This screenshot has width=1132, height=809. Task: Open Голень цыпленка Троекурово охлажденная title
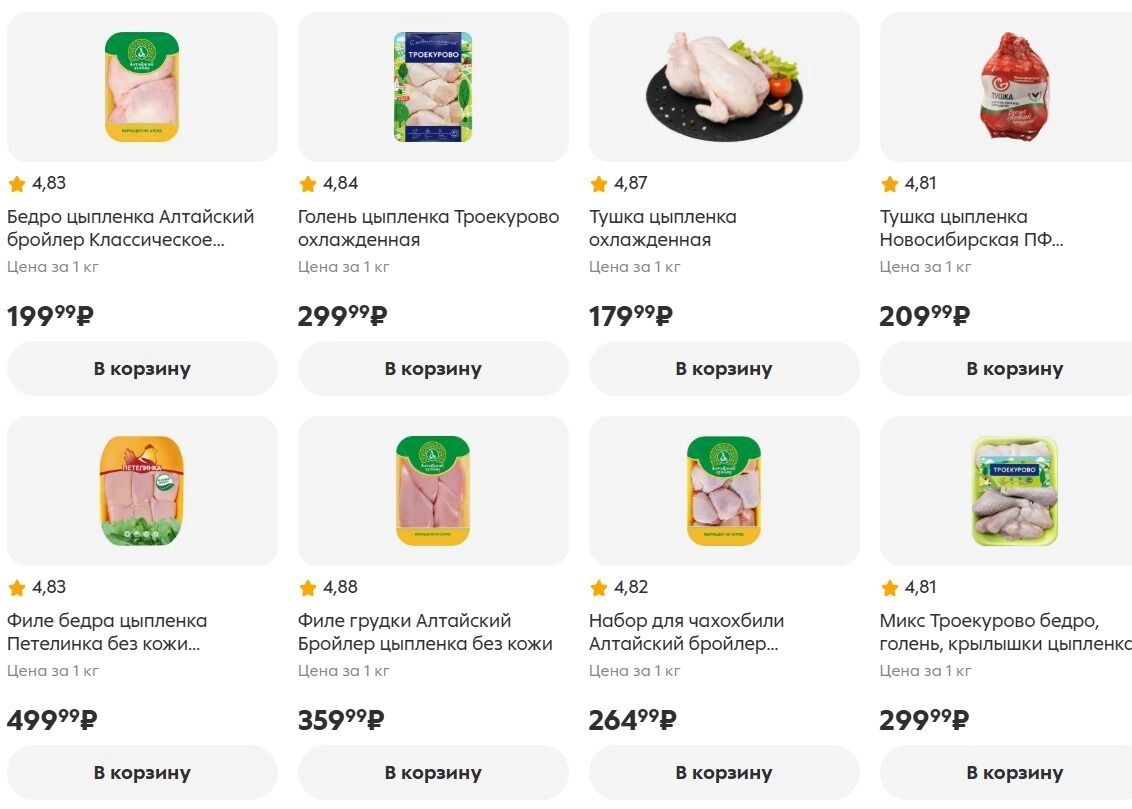pyautogui.click(x=428, y=229)
